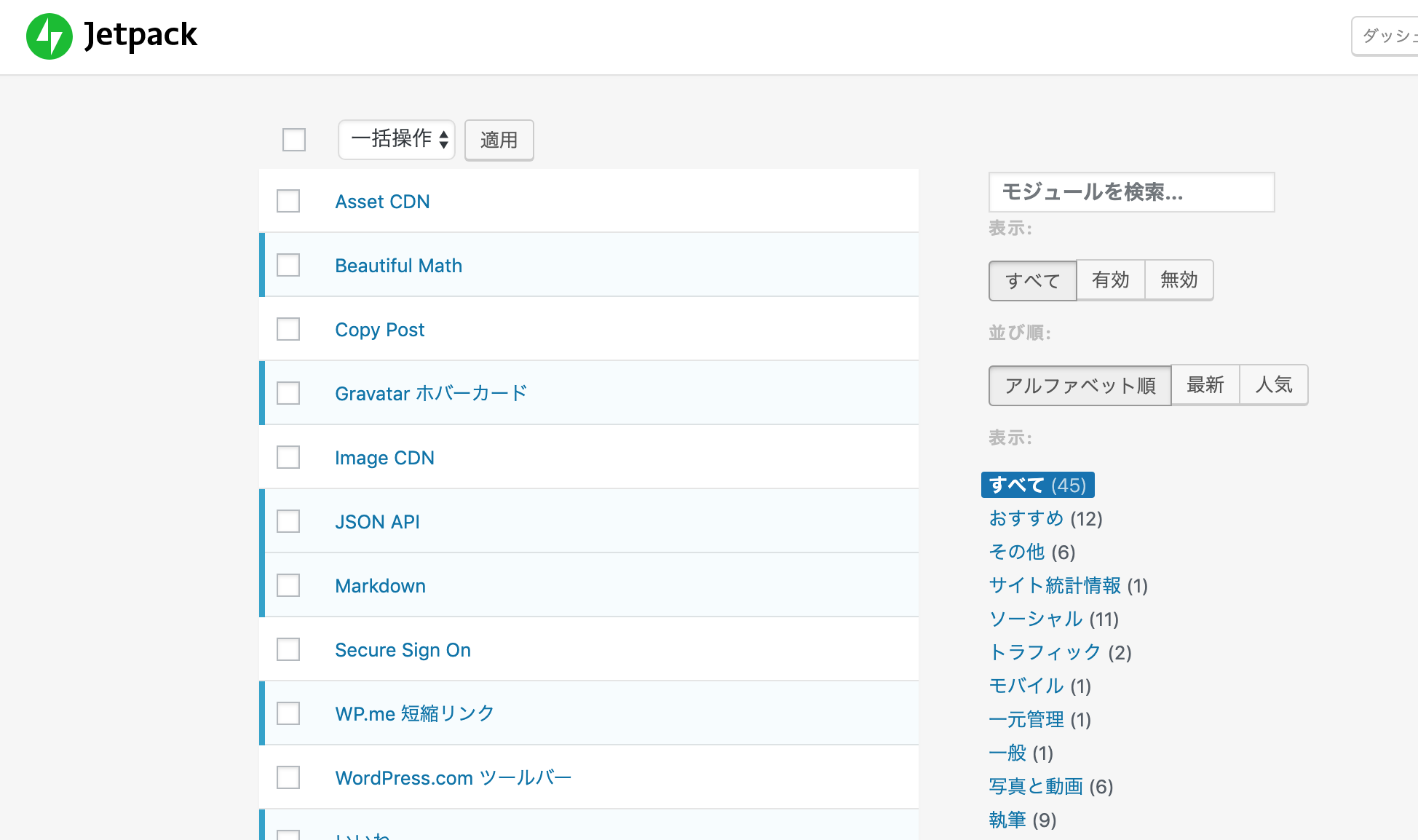Open the WP.me 短縮リンク module link

[414, 713]
